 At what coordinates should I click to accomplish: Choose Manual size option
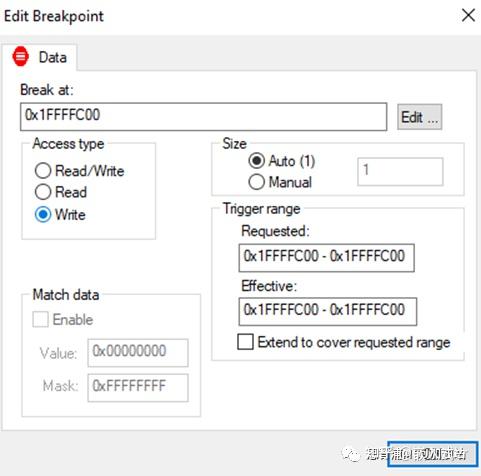click(280, 182)
